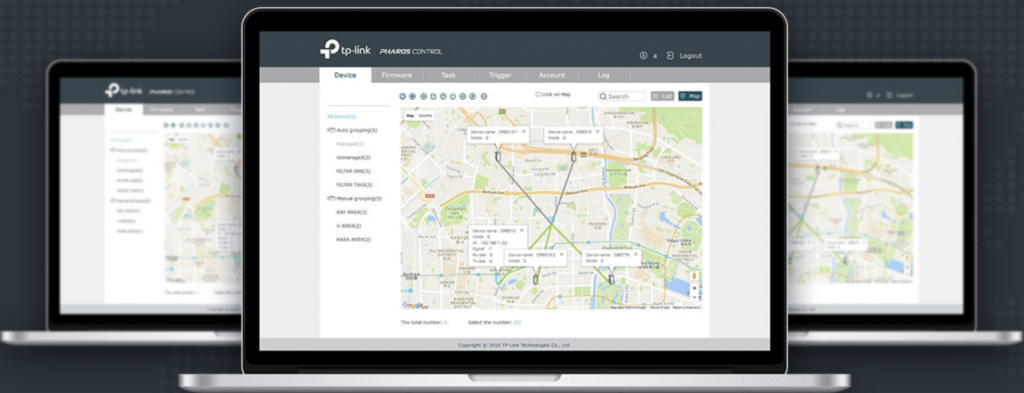Open the Firmware tab

click(397, 75)
